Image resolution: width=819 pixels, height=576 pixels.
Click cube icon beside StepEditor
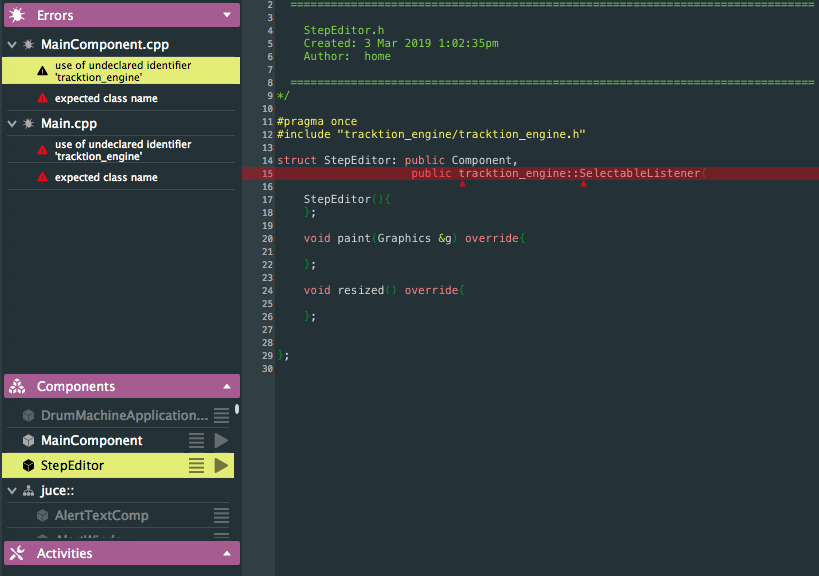(29, 466)
